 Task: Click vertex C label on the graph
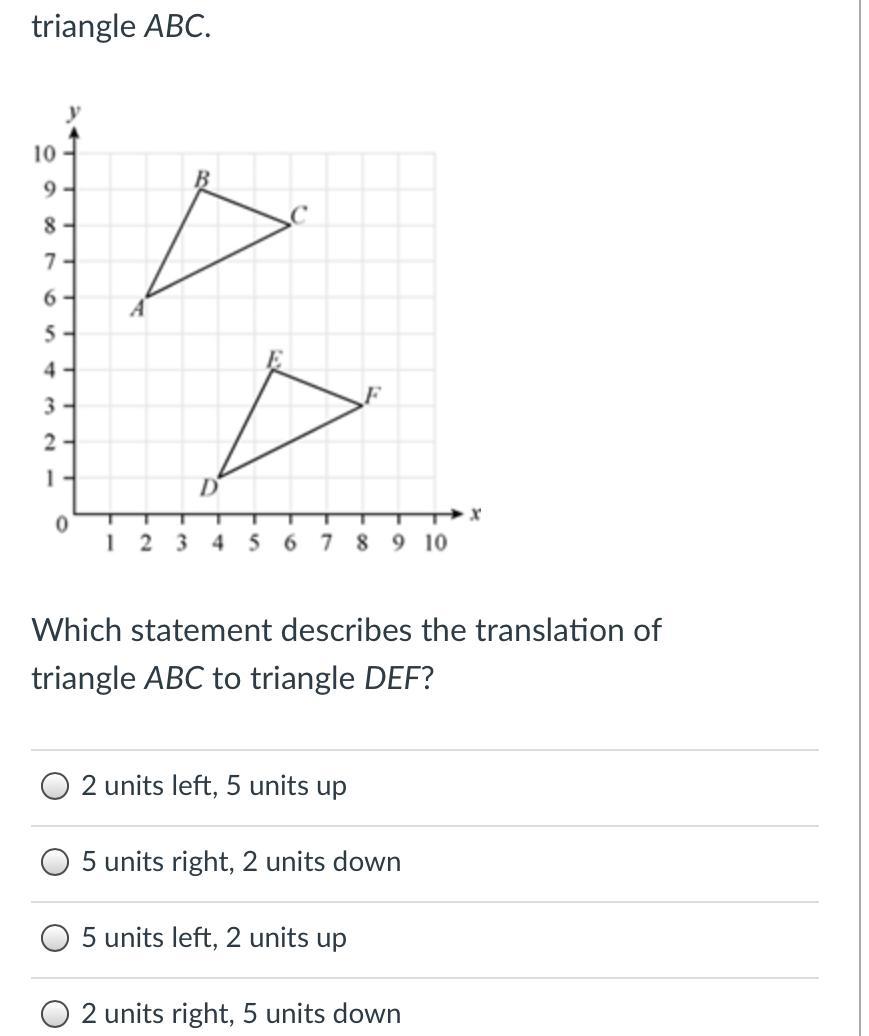point(298,214)
